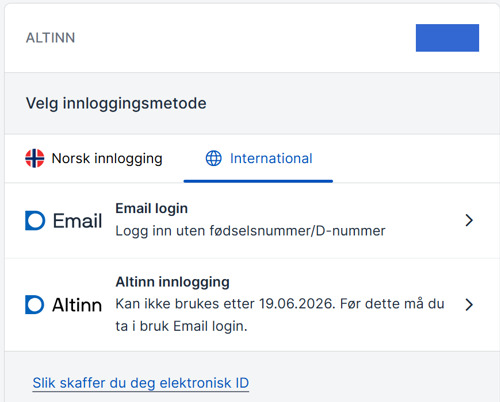Open Email login via its chevron arrow
Image resolution: width=500 pixels, height=402 pixels.
coord(469,220)
